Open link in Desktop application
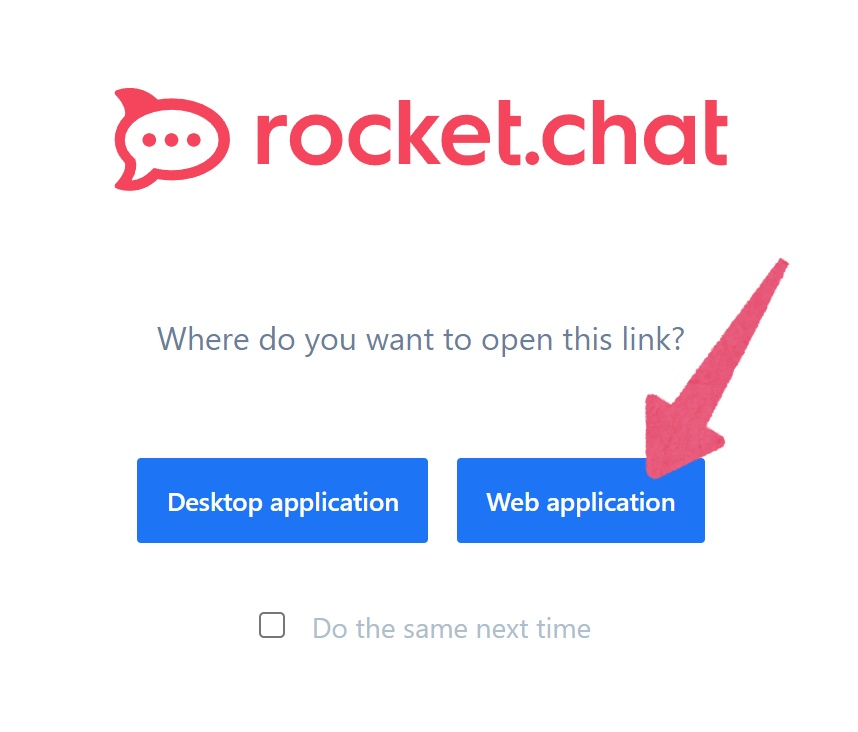This screenshot has height=732, width=858. pos(282,500)
